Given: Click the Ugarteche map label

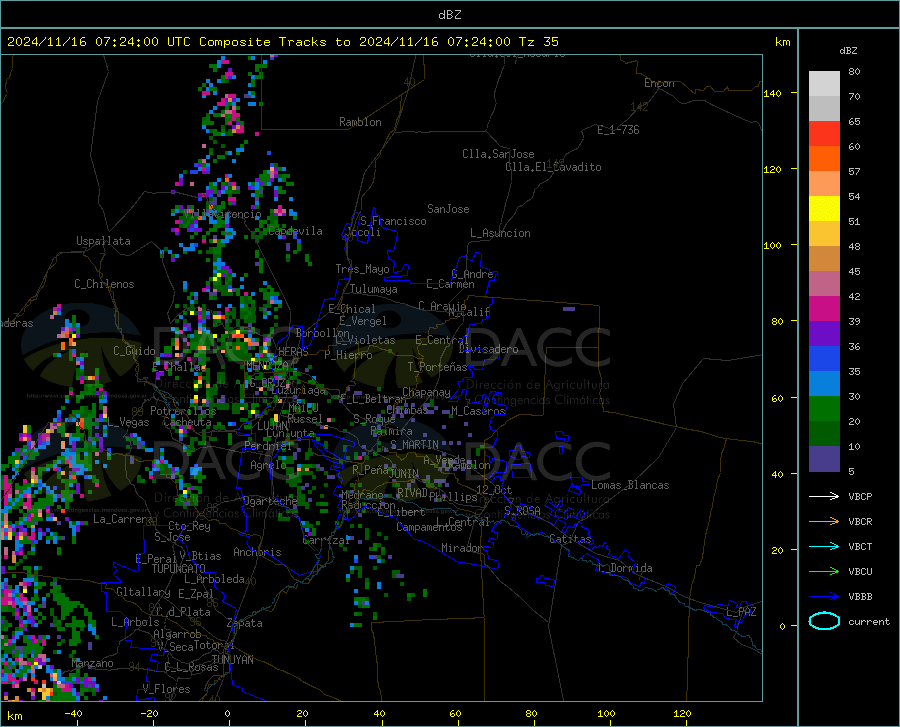Looking at the screenshot, I should point(270,501).
